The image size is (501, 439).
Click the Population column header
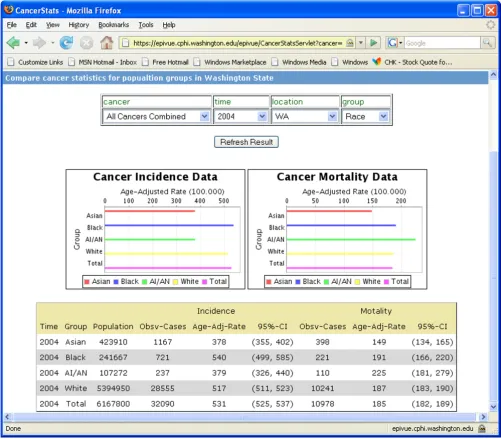coord(113,327)
